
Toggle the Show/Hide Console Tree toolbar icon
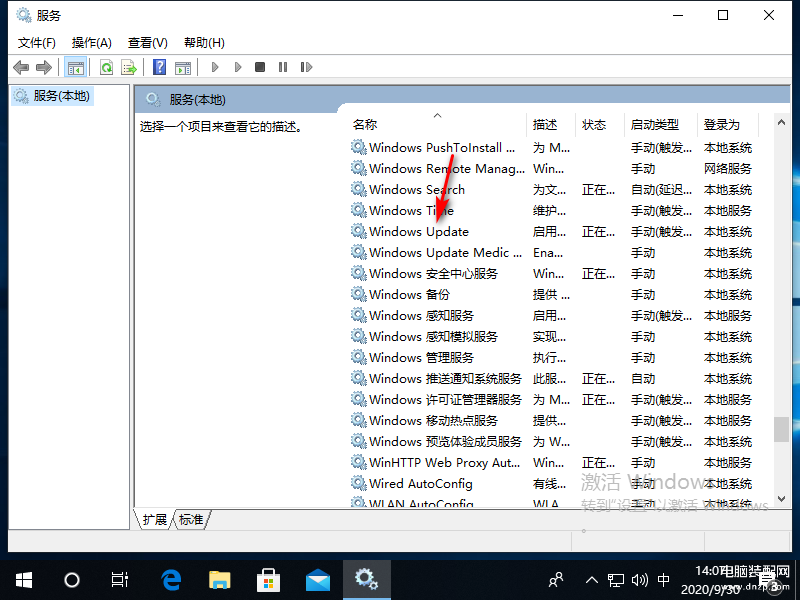click(76, 67)
